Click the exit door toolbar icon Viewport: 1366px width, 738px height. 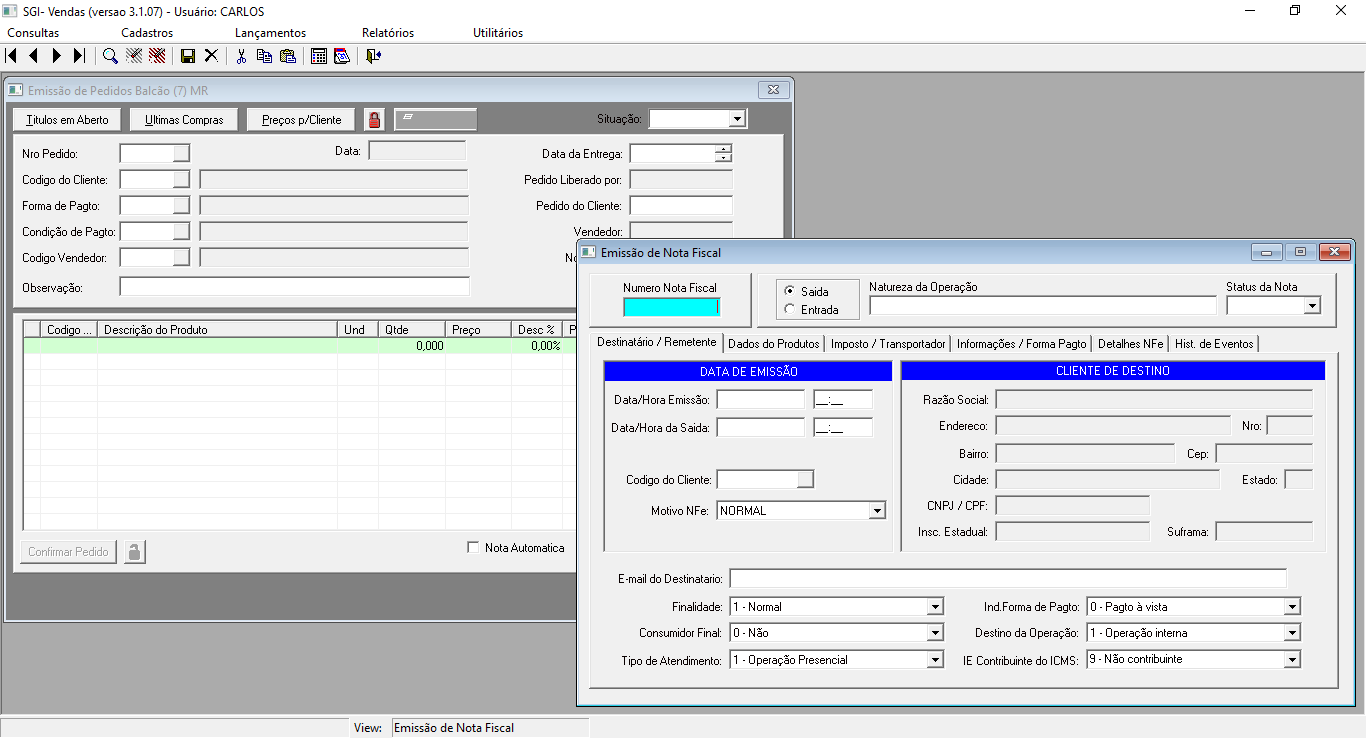373,56
